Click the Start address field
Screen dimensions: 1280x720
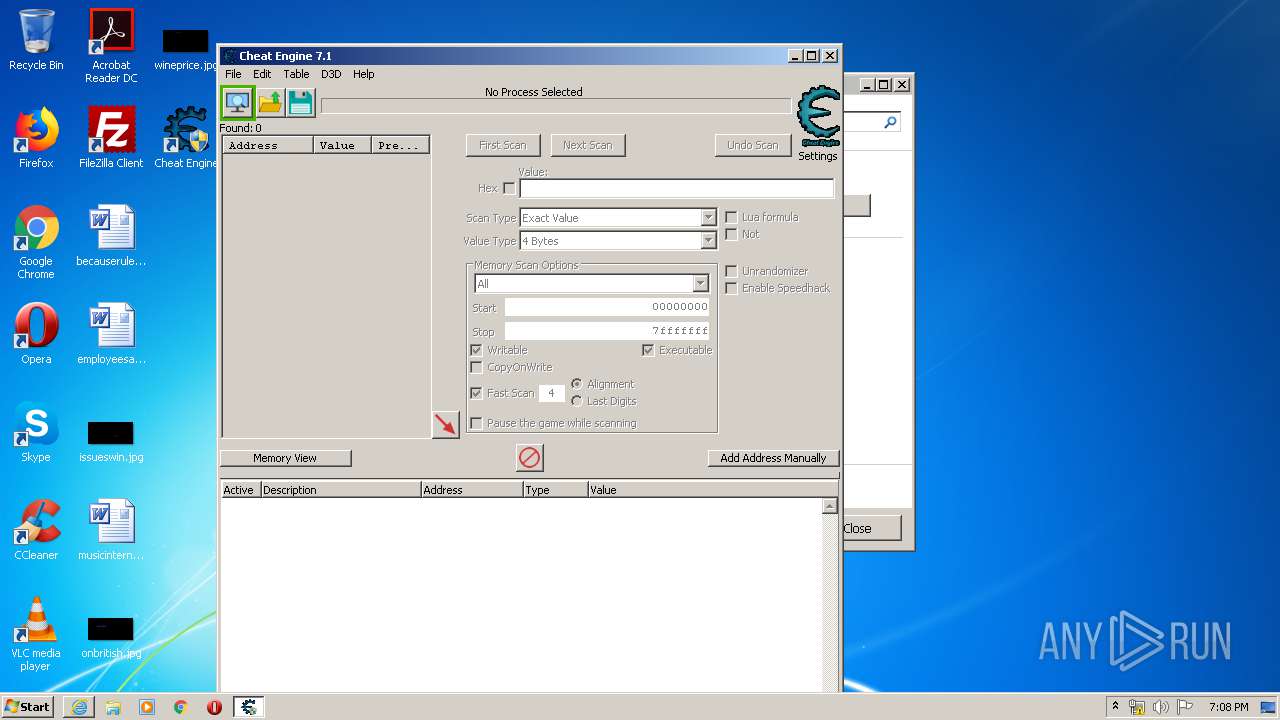tap(607, 307)
